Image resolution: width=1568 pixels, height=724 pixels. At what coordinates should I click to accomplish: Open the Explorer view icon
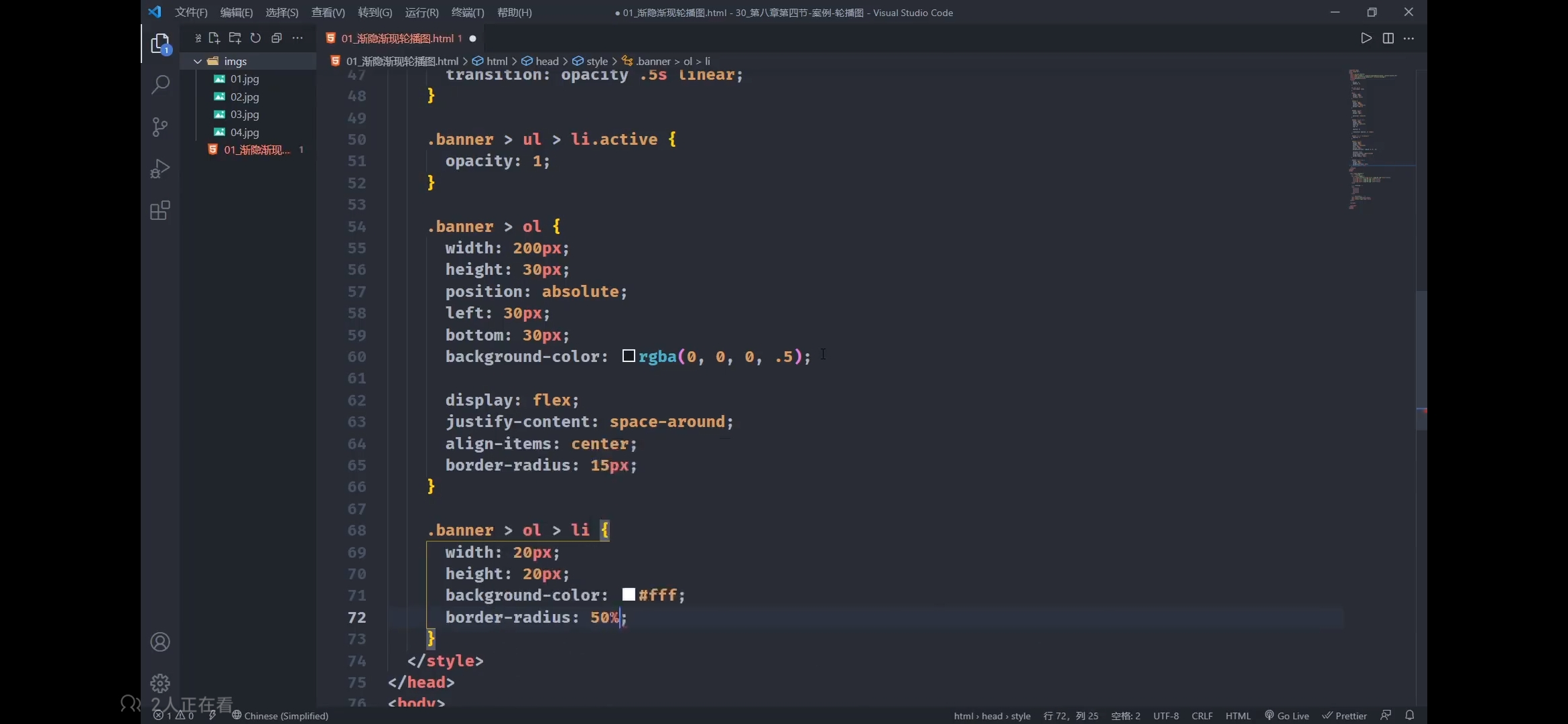(160, 44)
